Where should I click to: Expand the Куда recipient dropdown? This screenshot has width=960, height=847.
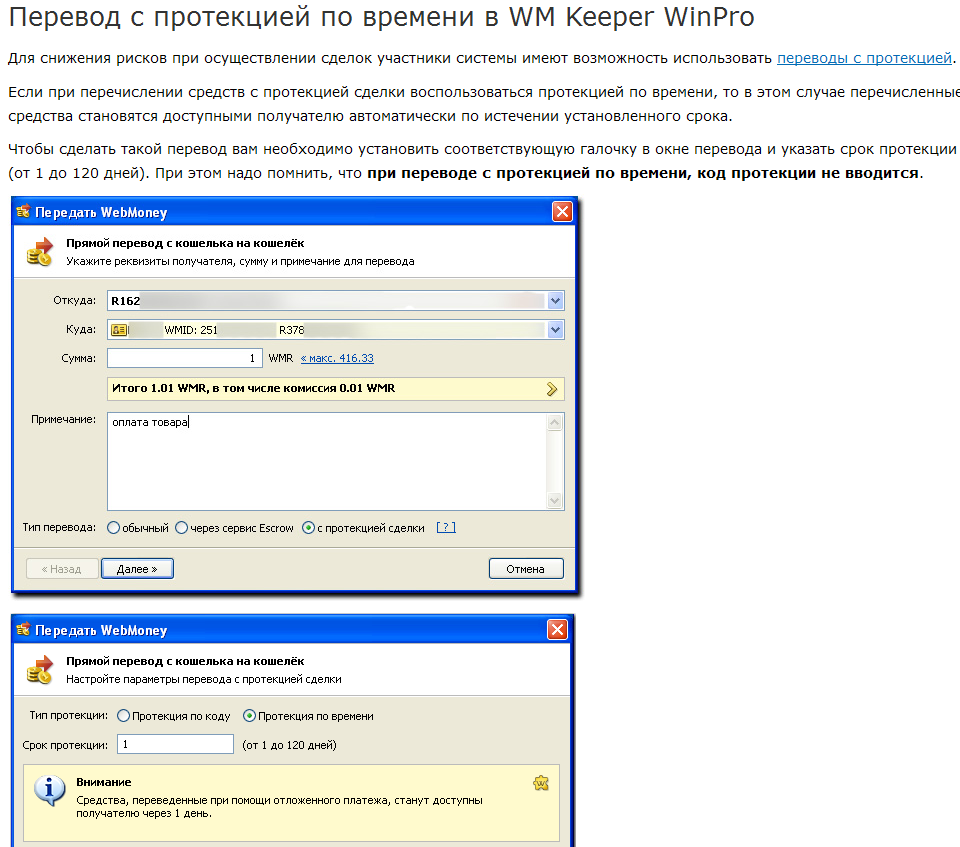pos(556,329)
